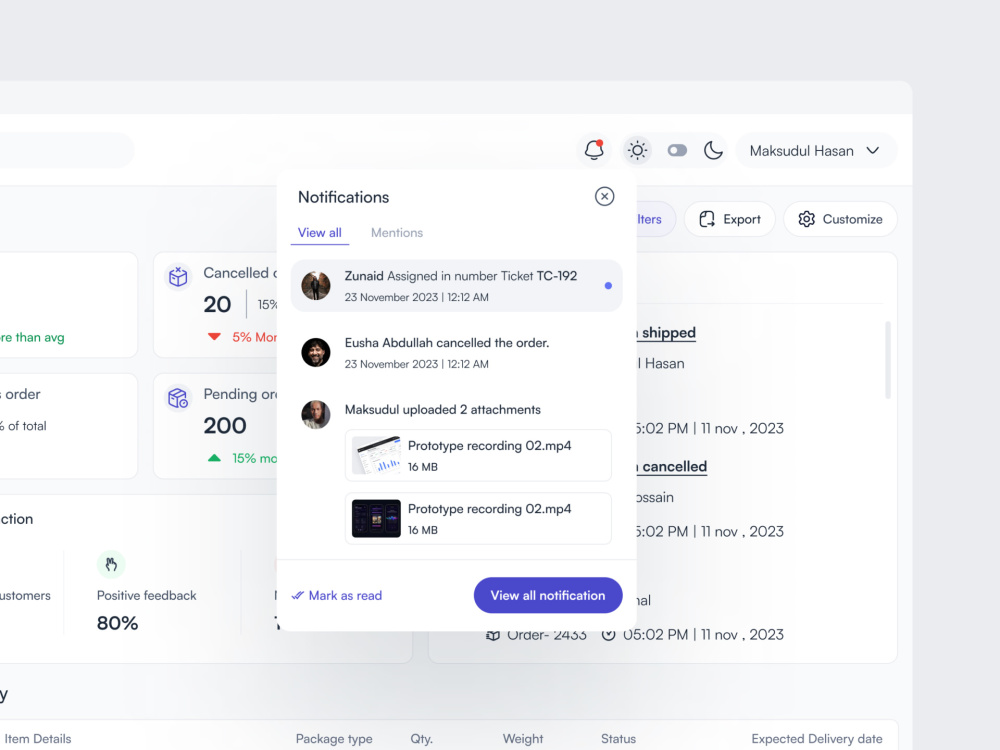Click Mark as read link
The image size is (1000, 750).
(x=337, y=596)
